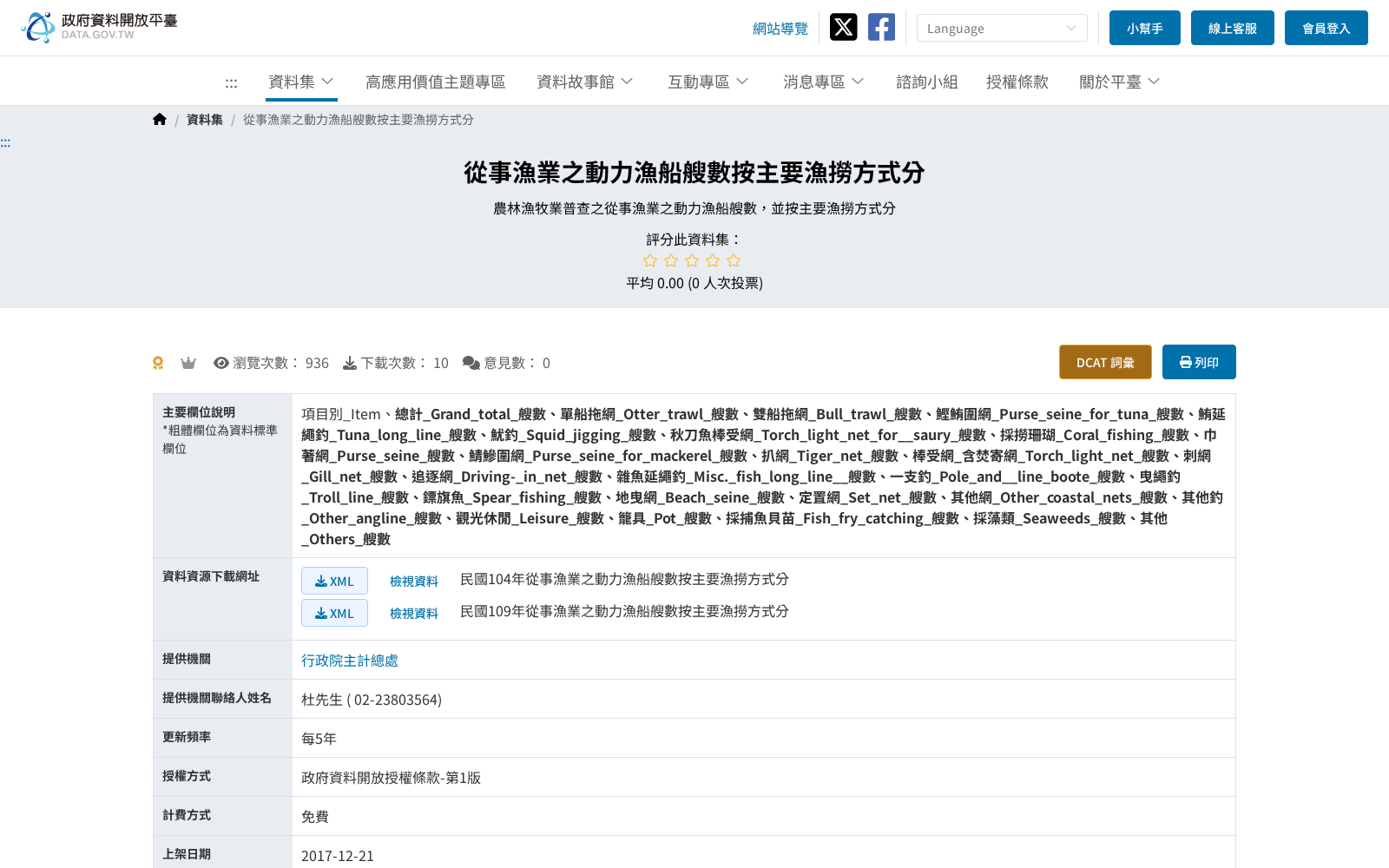The width and height of the screenshot is (1389, 868).
Task: Click the crown badge icon
Action: pyautogui.click(x=188, y=363)
